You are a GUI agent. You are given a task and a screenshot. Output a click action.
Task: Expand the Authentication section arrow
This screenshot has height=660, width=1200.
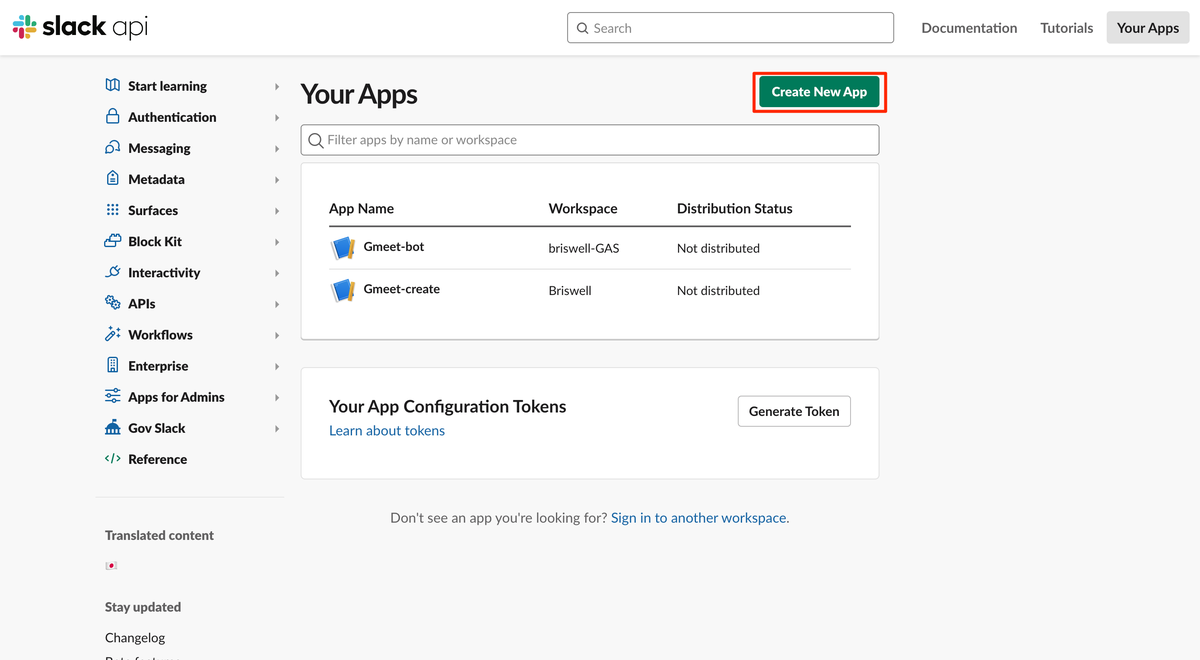pos(277,118)
